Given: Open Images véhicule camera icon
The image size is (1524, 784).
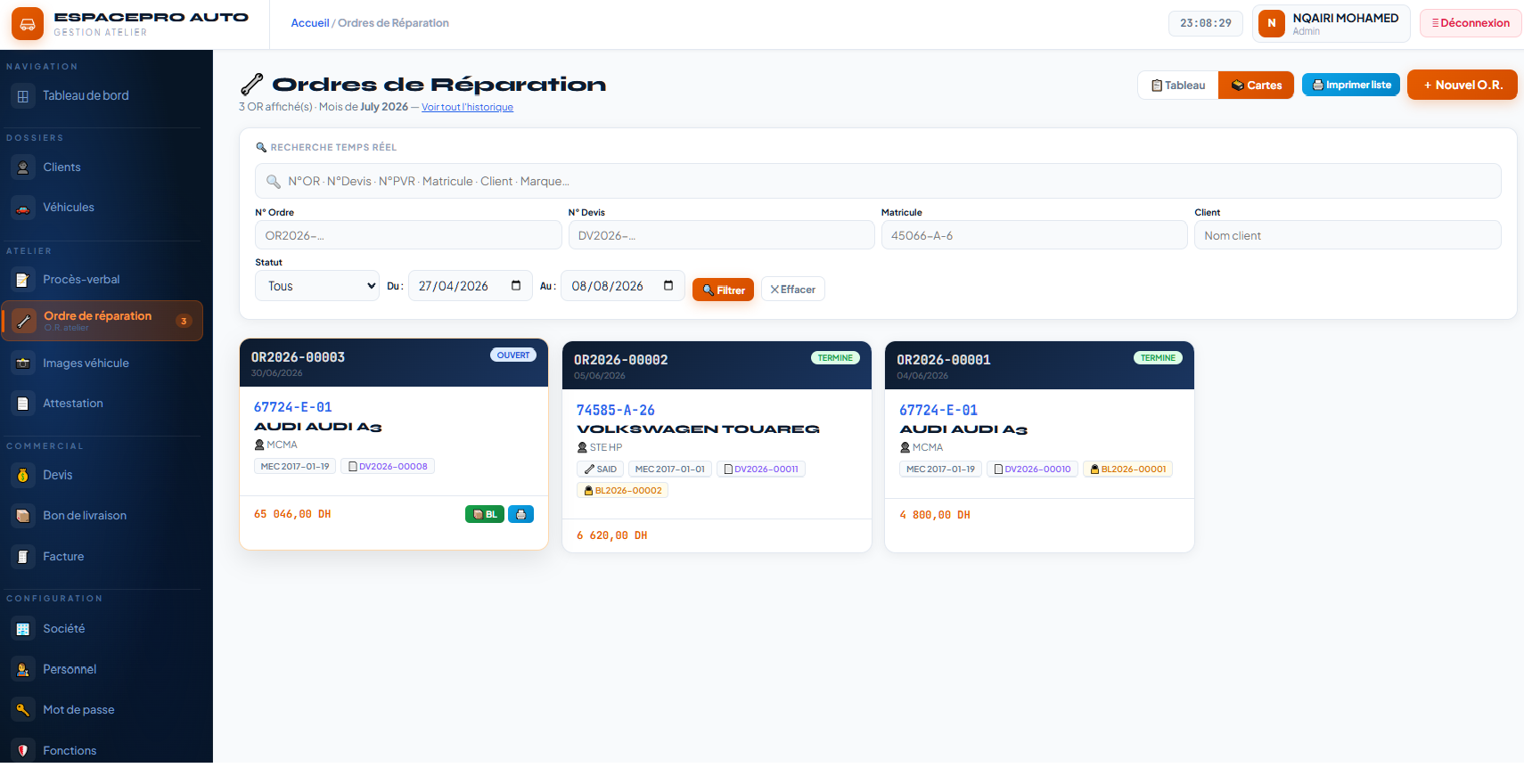Looking at the screenshot, I should tap(23, 363).
